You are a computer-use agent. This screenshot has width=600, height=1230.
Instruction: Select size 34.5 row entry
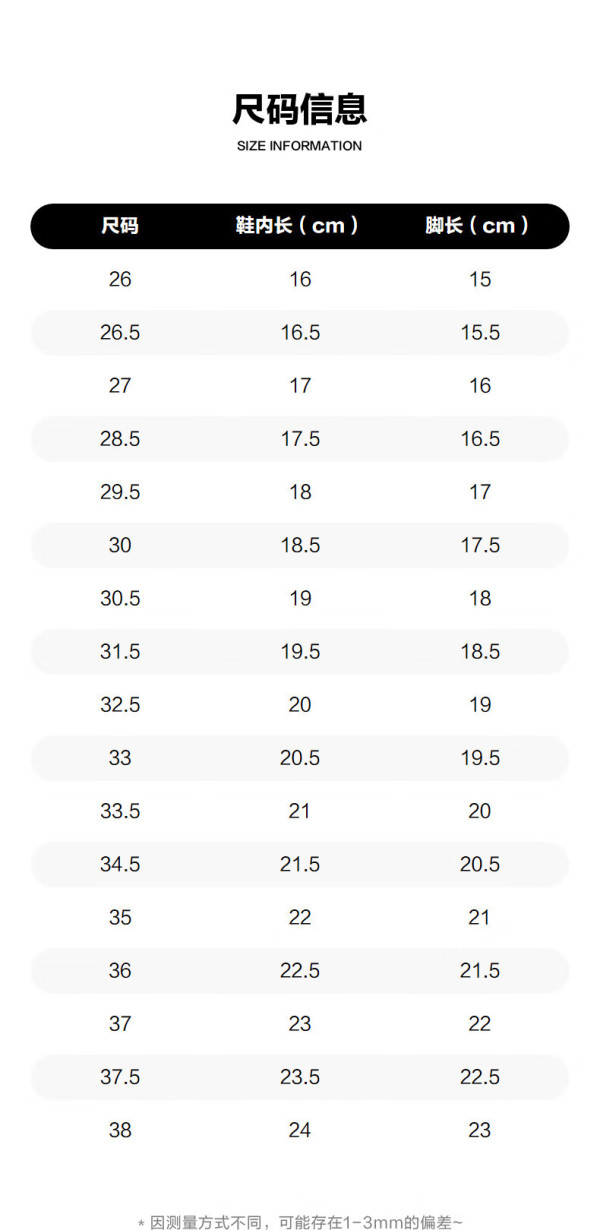[x=120, y=864]
